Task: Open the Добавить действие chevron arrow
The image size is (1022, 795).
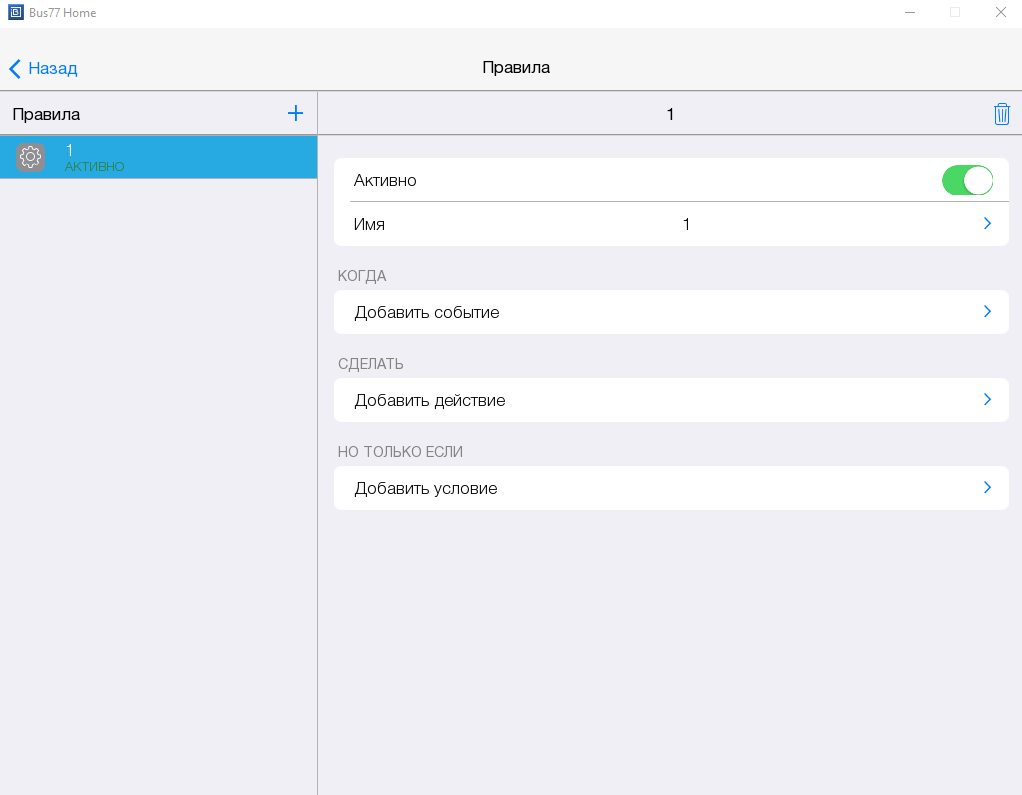Action: coord(987,400)
